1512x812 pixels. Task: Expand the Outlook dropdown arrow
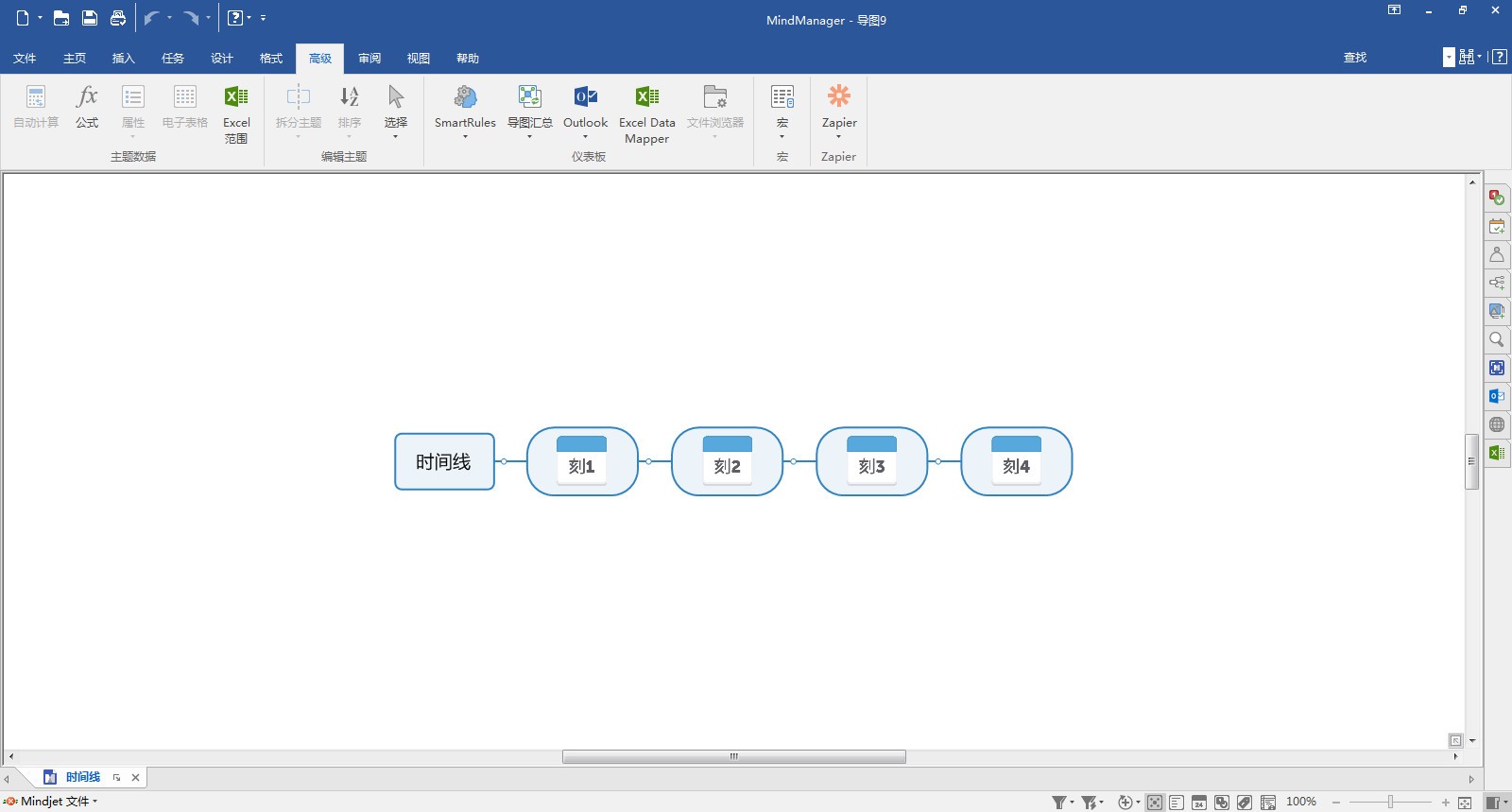585,137
